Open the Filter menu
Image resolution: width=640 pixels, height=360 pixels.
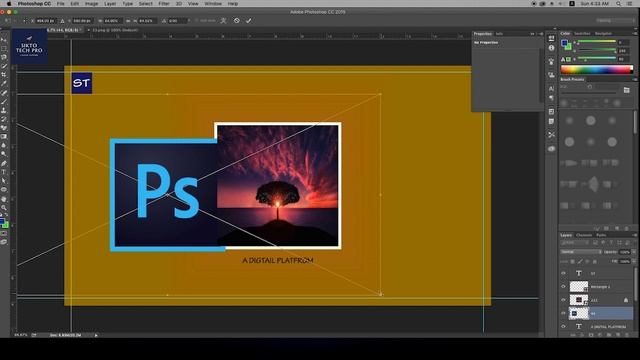(x=164, y=4)
